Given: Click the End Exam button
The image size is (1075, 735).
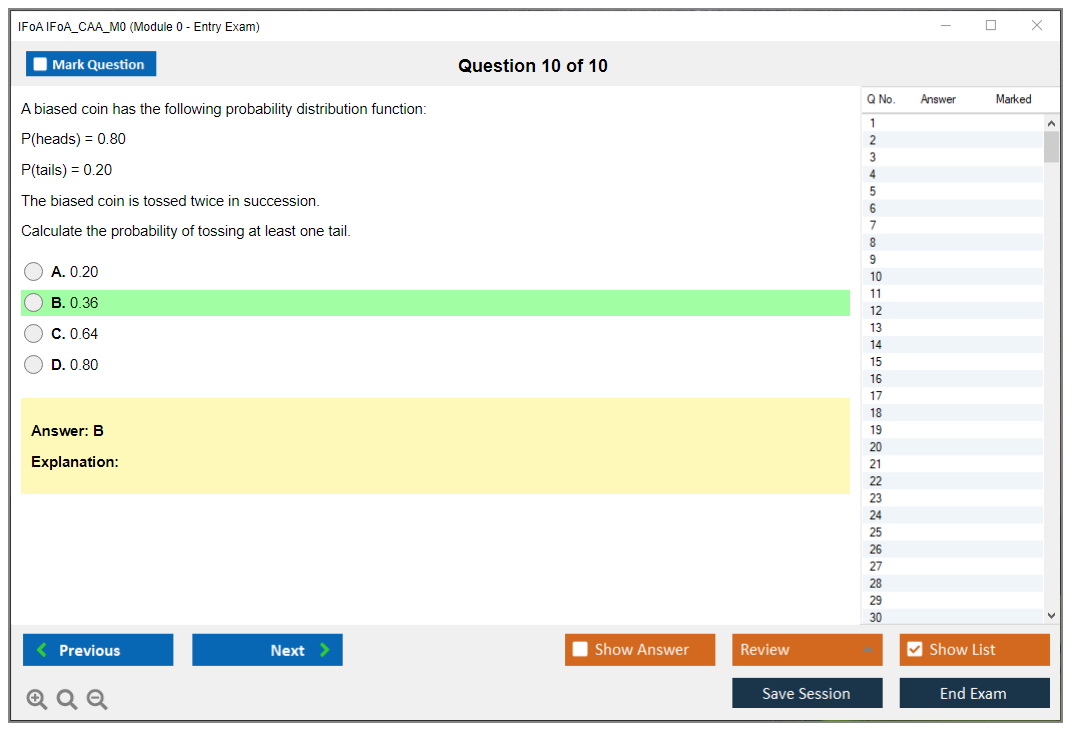Looking at the screenshot, I should (974, 693).
